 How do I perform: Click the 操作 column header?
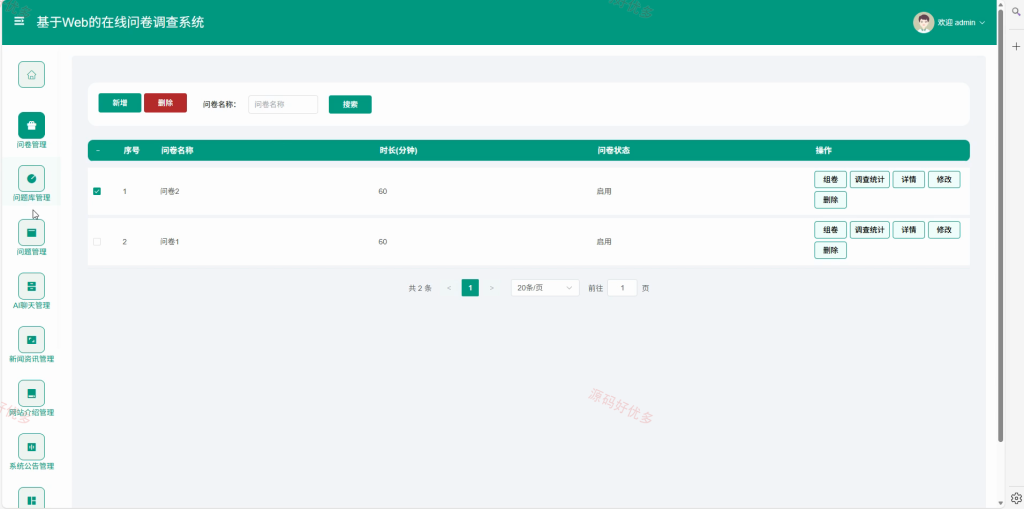coord(824,150)
